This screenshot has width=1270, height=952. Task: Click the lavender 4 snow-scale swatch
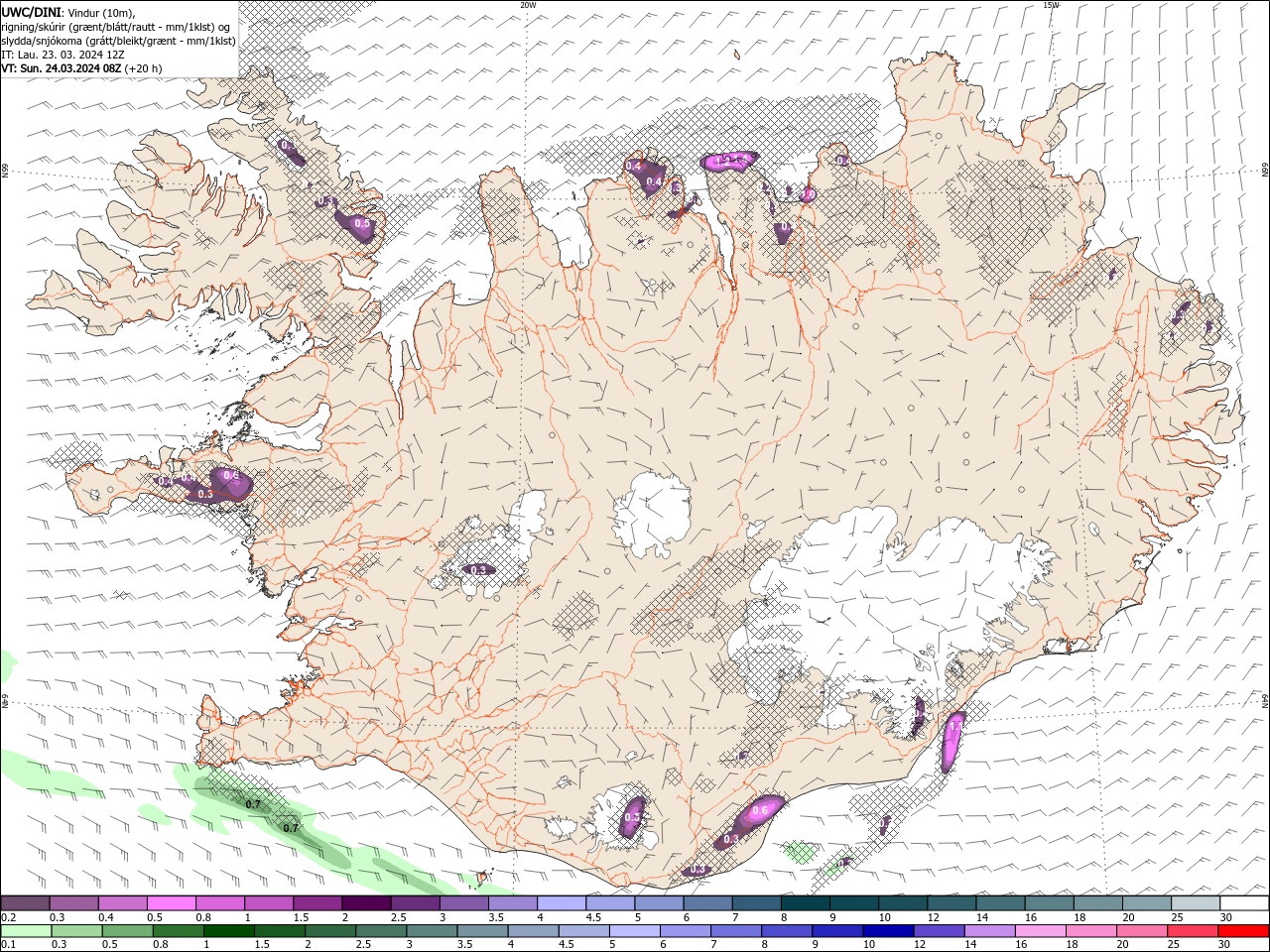[x=562, y=903]
